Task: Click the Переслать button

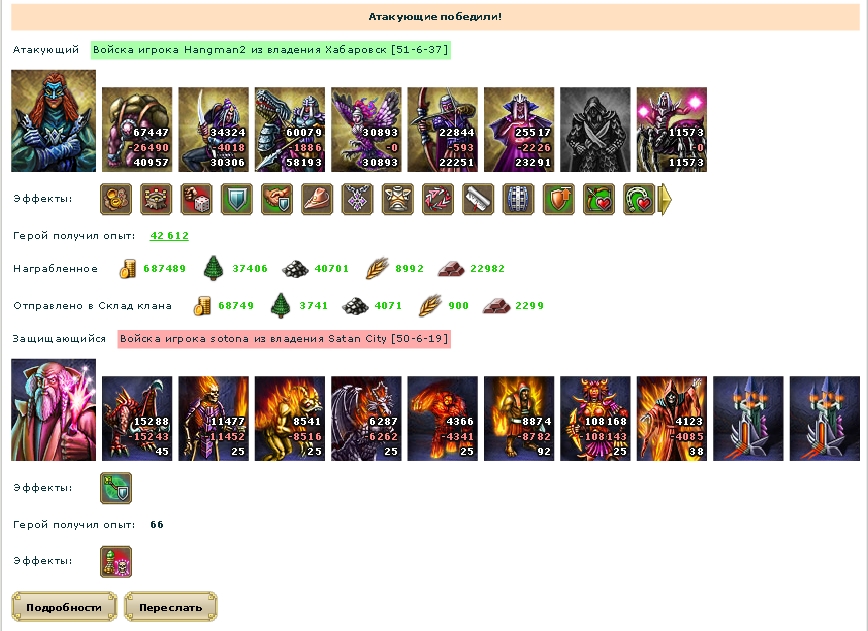Action: tap(170, 607)
